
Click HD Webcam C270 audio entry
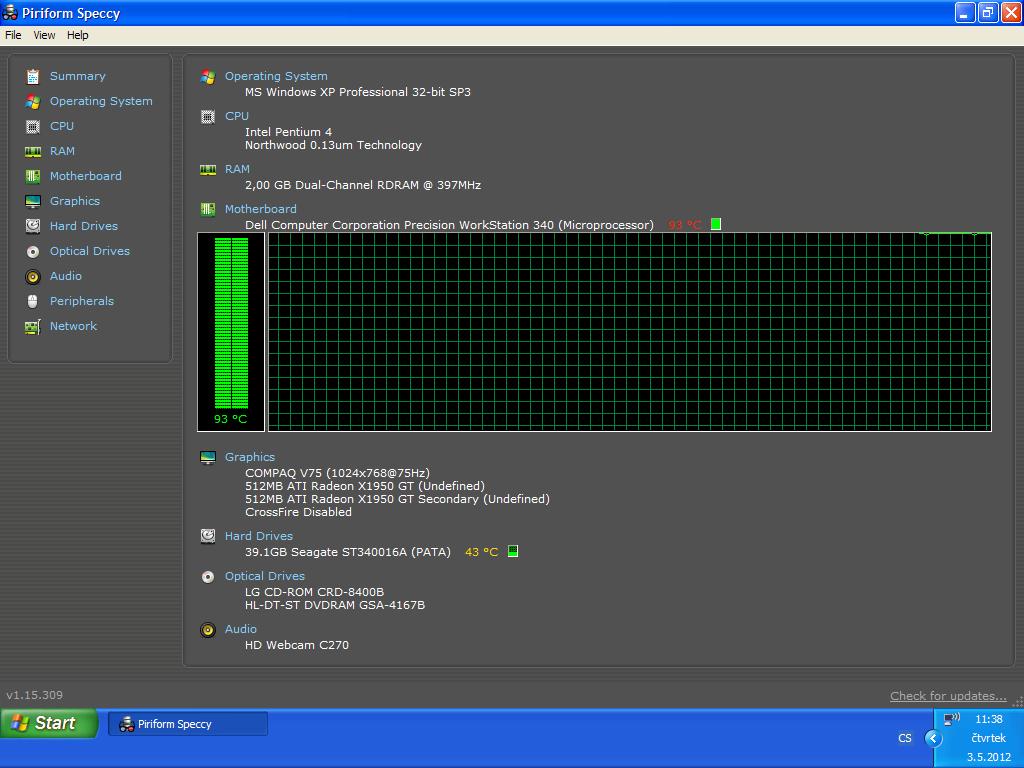[296, 645]
